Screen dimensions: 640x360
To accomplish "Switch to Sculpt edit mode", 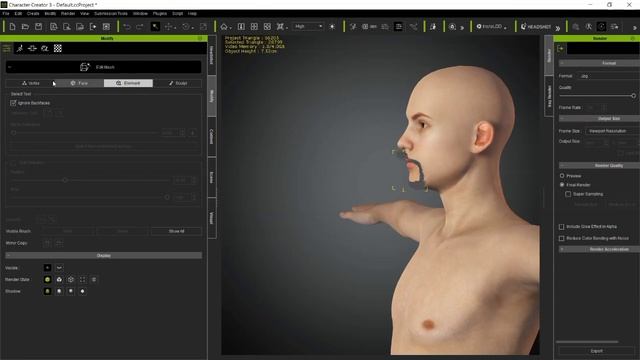I will pos(178,83).
